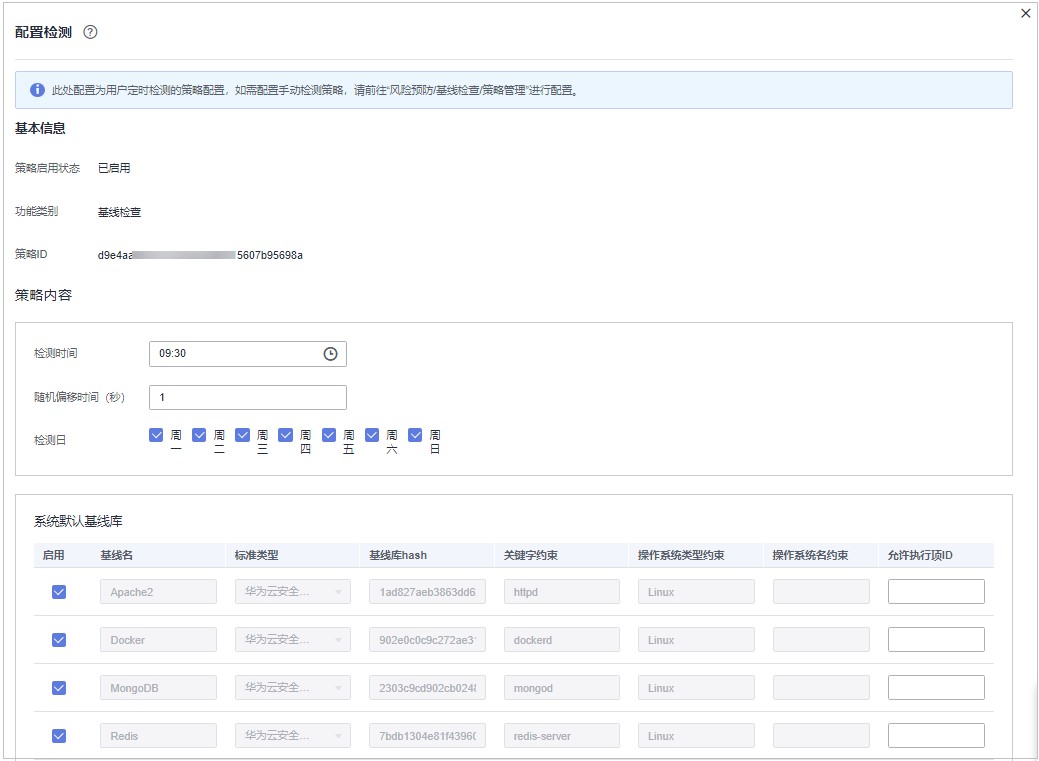This screenshot has height=761, width=1039.
Task: Toggle the Docker baseline enable checkbox
Action: coord(59,640)
